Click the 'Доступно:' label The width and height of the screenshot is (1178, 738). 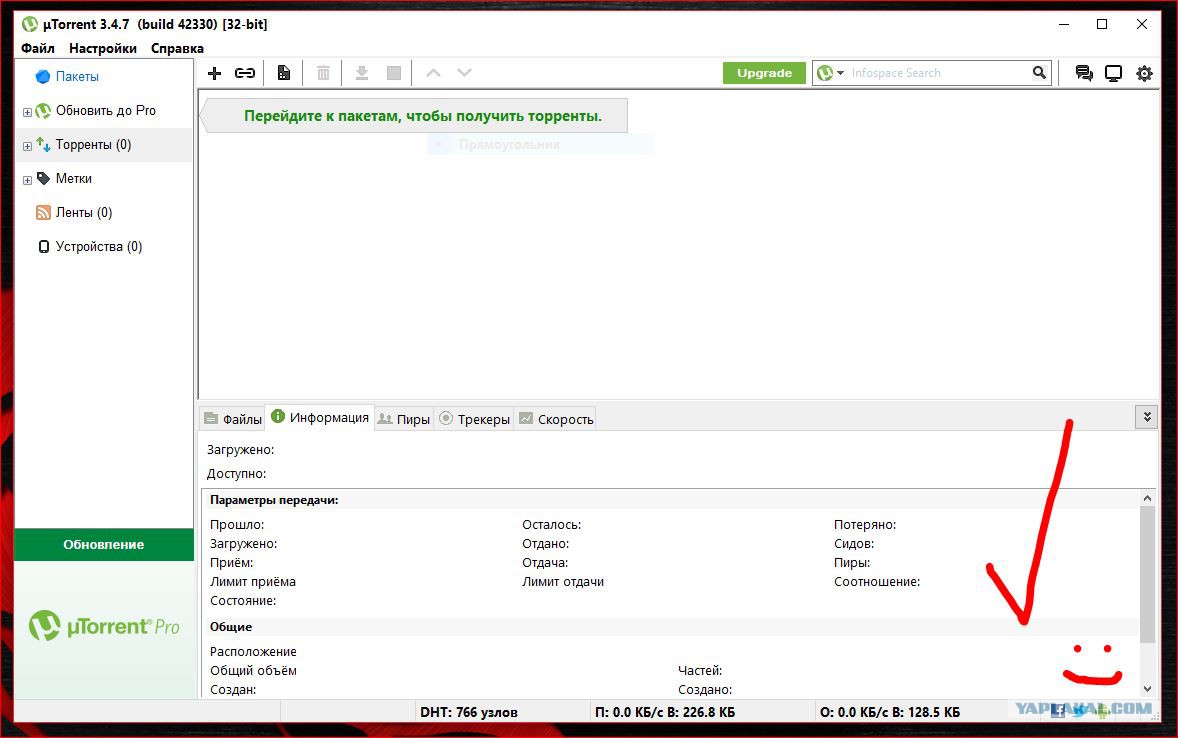tap(237, 473)
